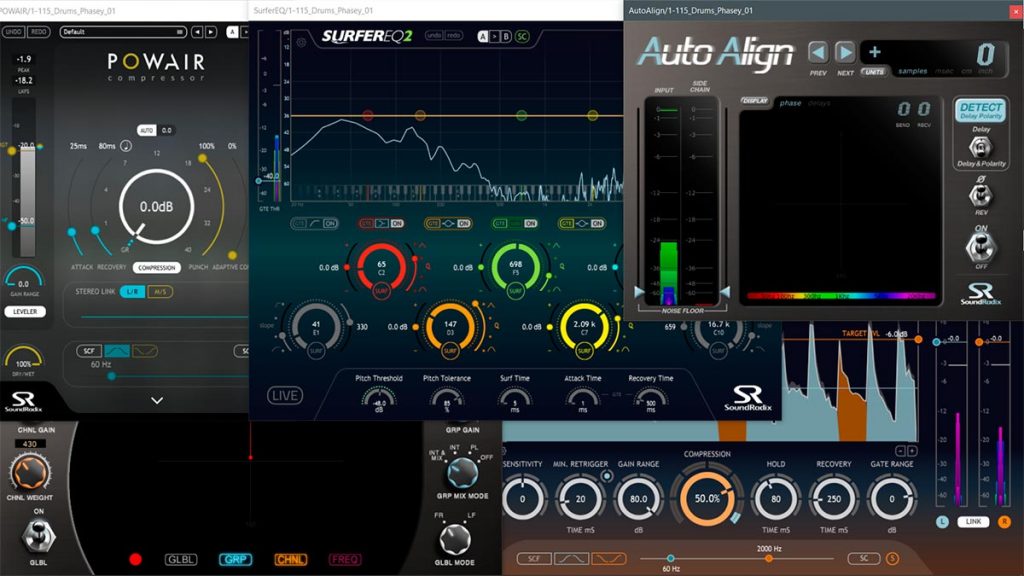Click PREV arrow in Auto Align
Image resolution: width=1024 pixels, height=576 pixels.
click(x=818, y=53)
